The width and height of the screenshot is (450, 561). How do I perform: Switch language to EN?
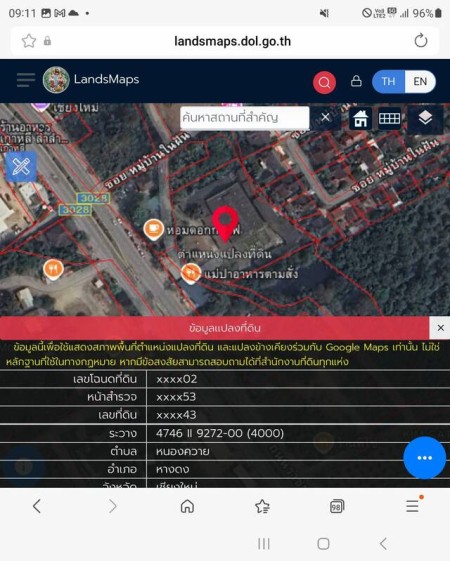coord(420,82)
